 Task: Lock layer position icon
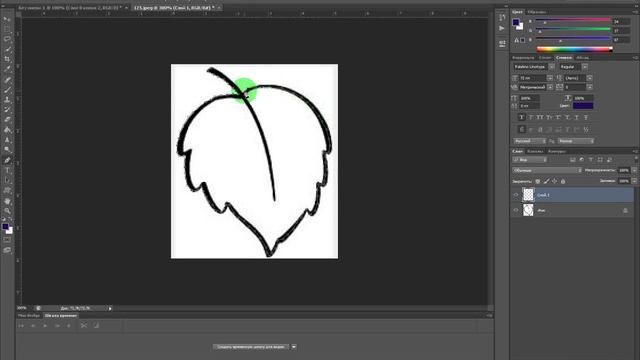[x=554, y=181]
